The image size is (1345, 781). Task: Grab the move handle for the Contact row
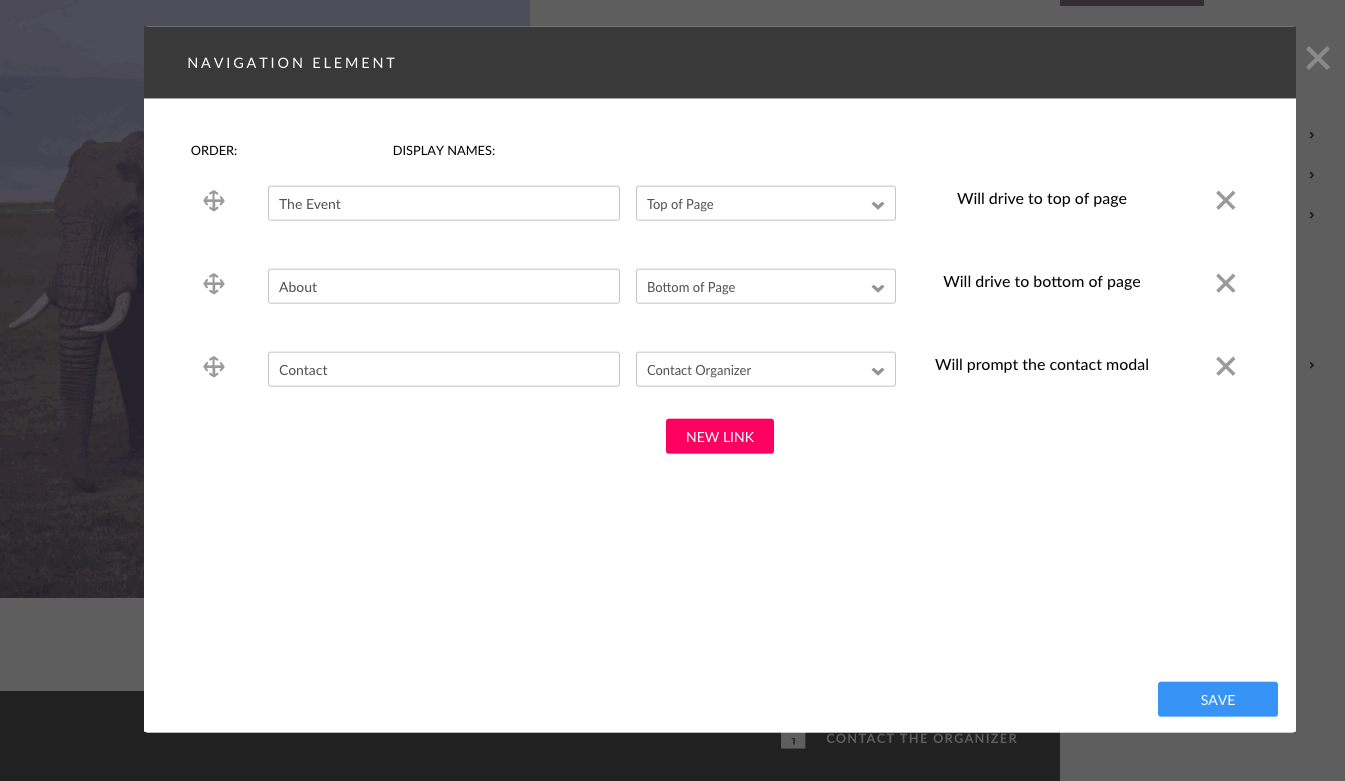[214, 367]
